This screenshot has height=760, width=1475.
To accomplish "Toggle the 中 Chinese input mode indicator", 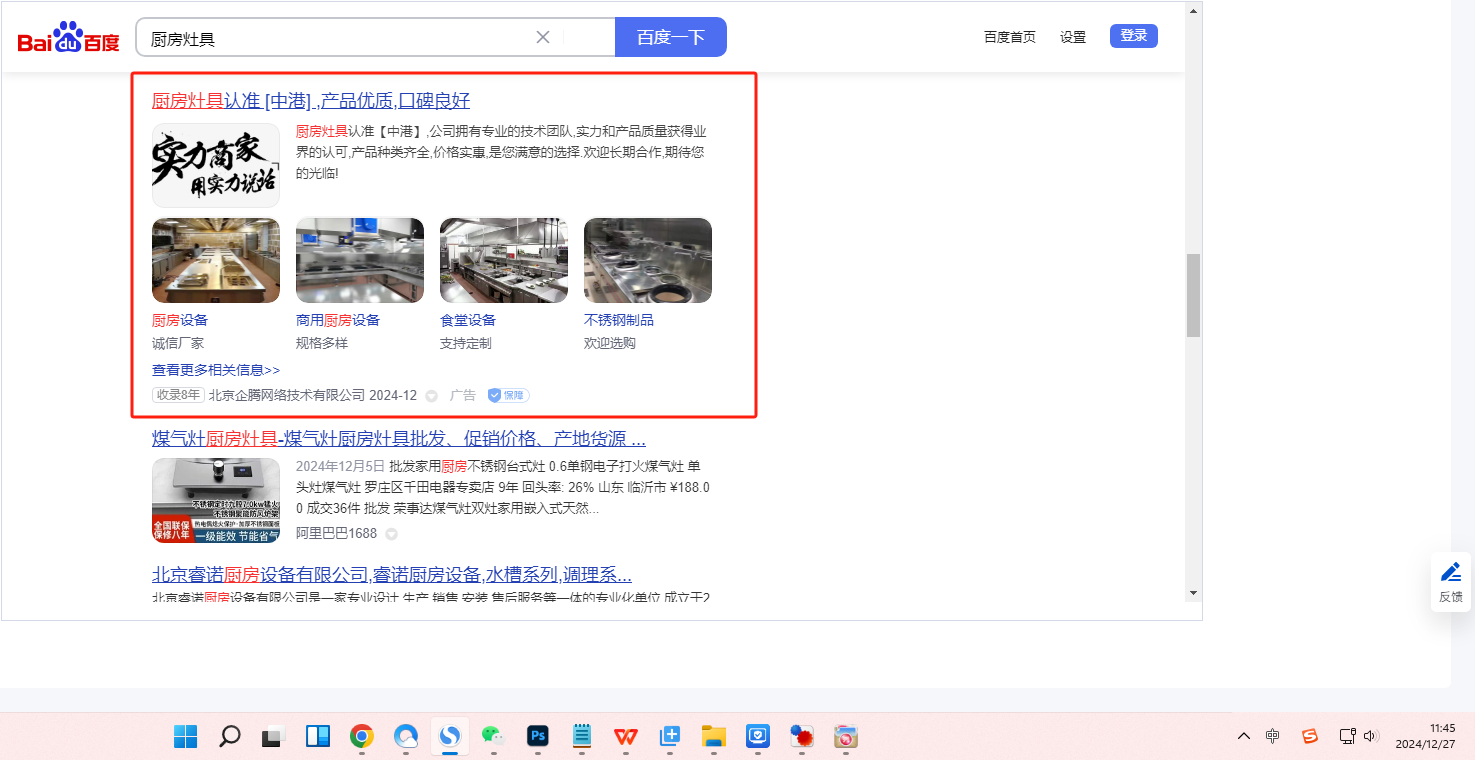I will click(x=1272, y=736).
